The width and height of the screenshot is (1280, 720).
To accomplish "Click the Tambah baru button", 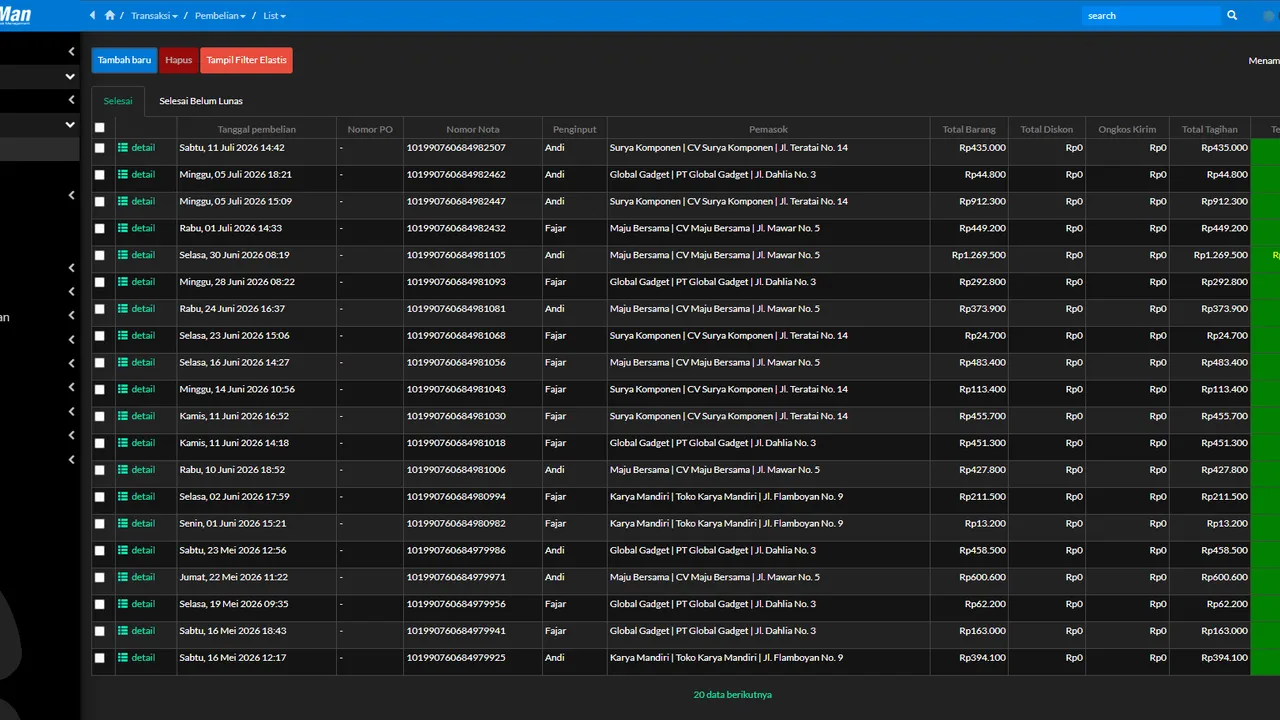I will coord(124,60).
